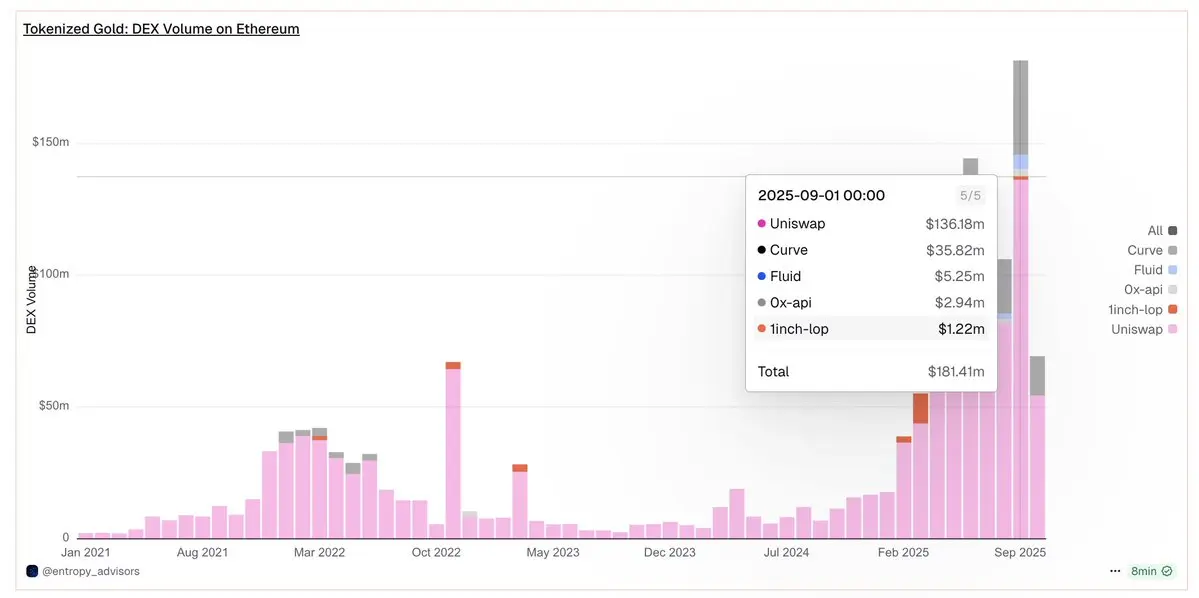The image size is (1199, 598).
Task: Toggle the Uniswap legend entry
Action: click(x=1145, y=330)
